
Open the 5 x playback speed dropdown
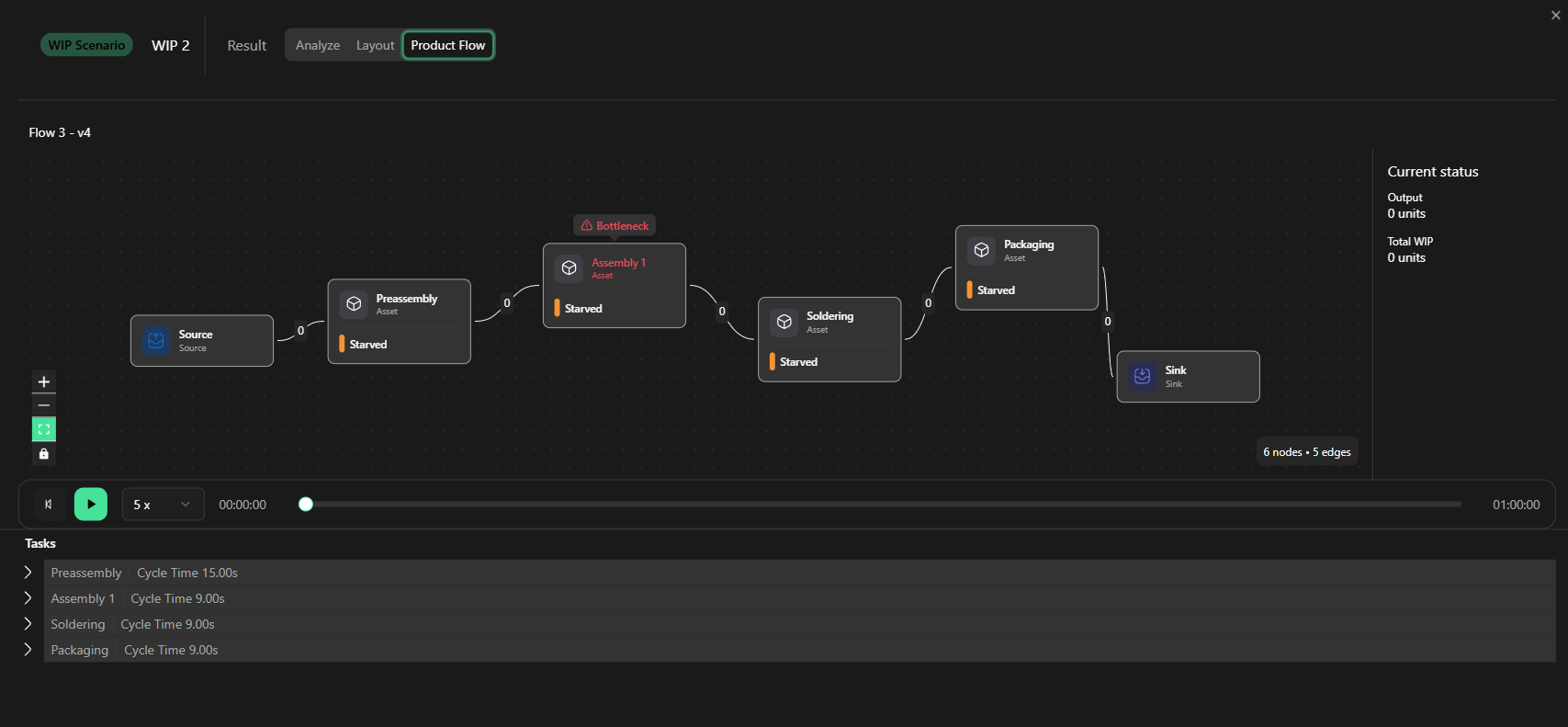click(x=163, y=504)
